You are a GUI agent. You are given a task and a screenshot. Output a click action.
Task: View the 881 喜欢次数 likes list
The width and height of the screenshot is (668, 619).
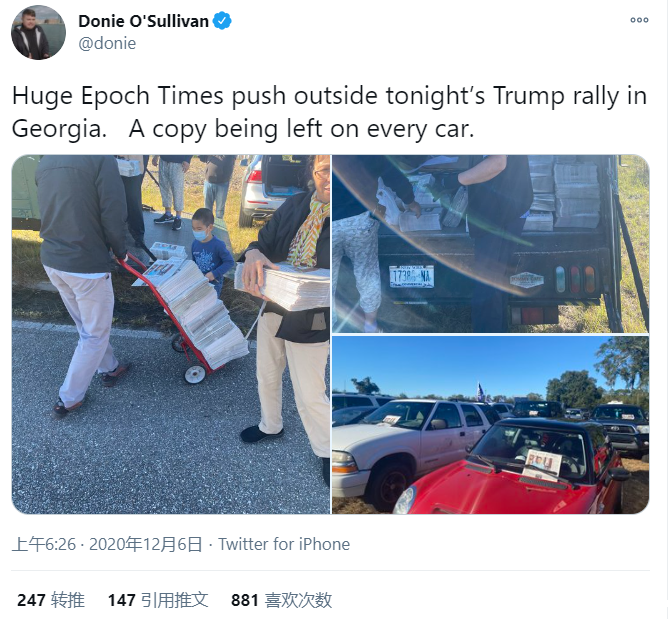[x=282, y=600]
